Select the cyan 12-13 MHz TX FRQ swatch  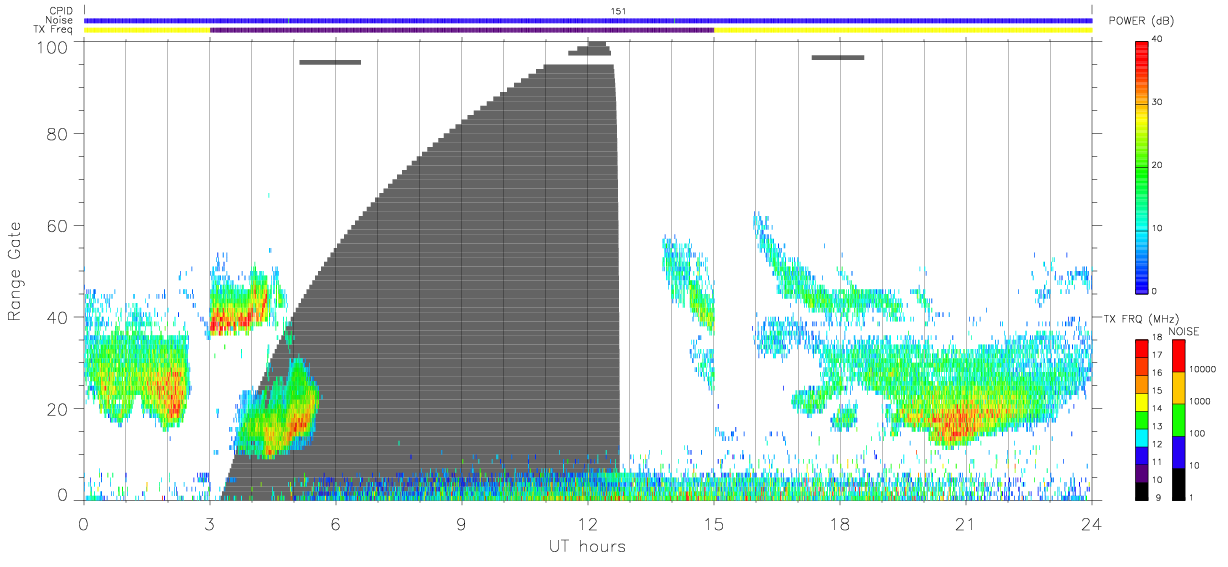click(1142, 438)
